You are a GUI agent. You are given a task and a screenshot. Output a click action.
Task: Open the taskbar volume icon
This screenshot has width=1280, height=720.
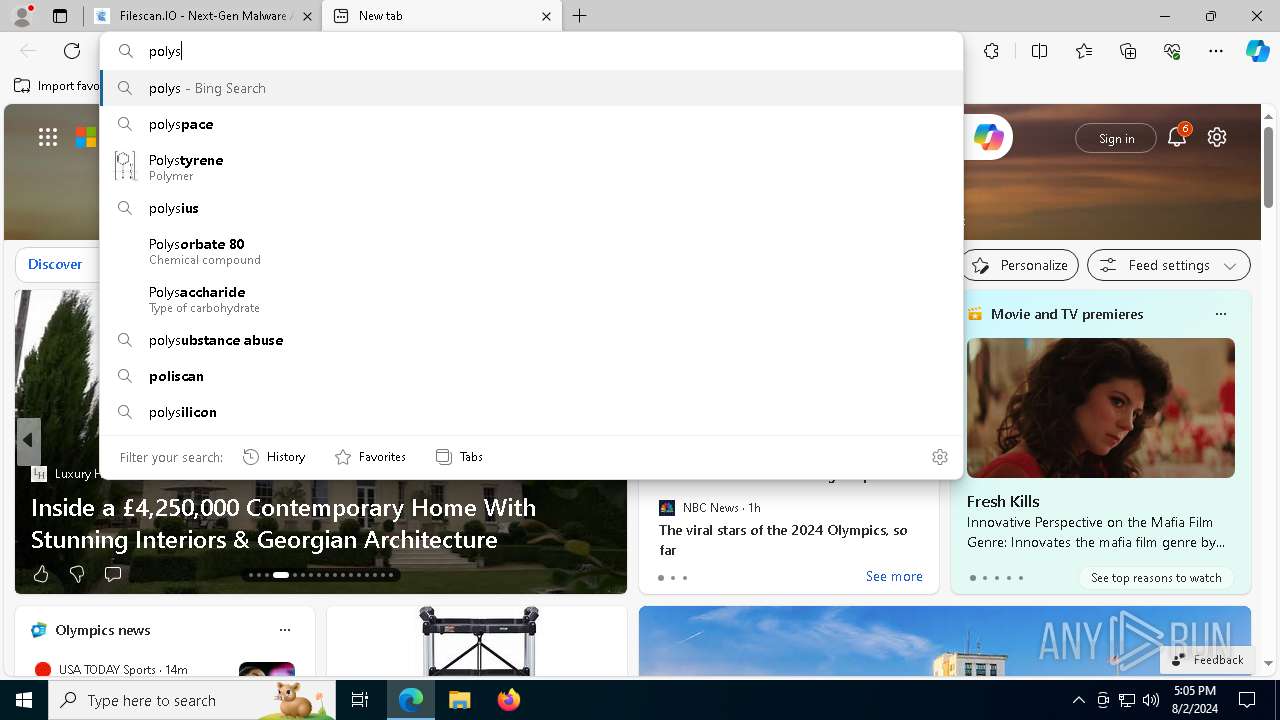[x=1151, y=700]
